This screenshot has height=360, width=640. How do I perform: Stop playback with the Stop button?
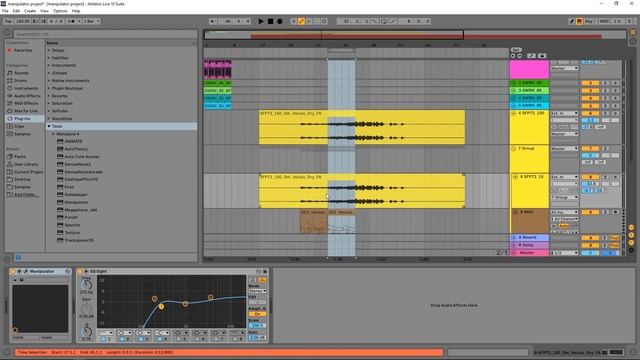tap(270, 21)
